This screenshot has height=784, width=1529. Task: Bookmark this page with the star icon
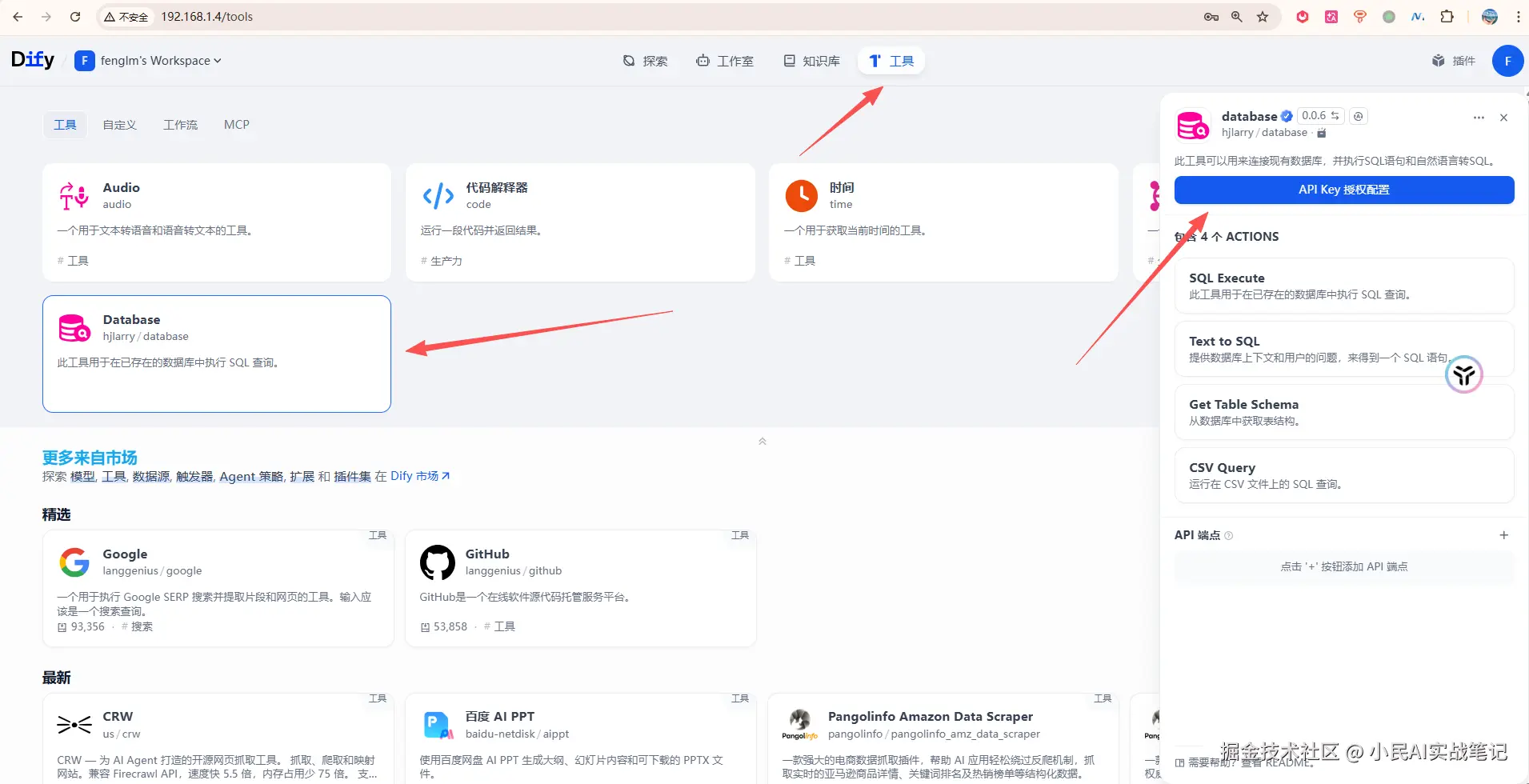click(x=1263, y=17)
